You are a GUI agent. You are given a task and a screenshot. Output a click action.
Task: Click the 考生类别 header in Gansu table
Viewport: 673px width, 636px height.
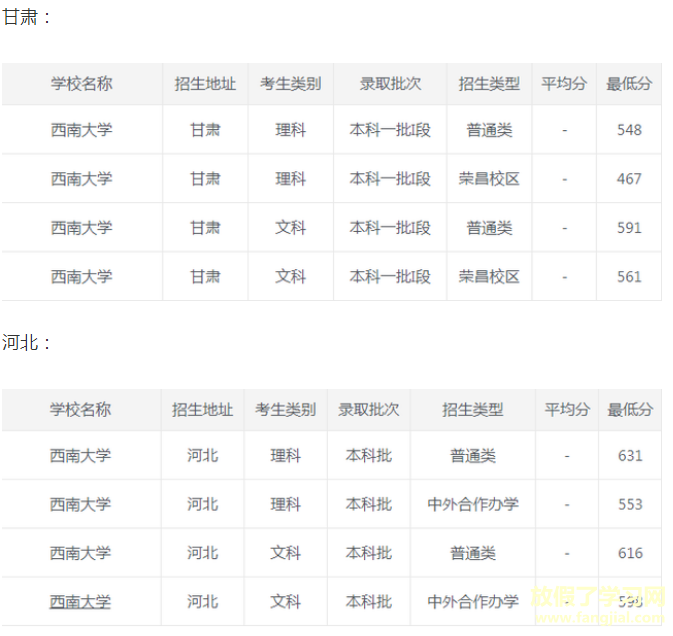point(291,84)
